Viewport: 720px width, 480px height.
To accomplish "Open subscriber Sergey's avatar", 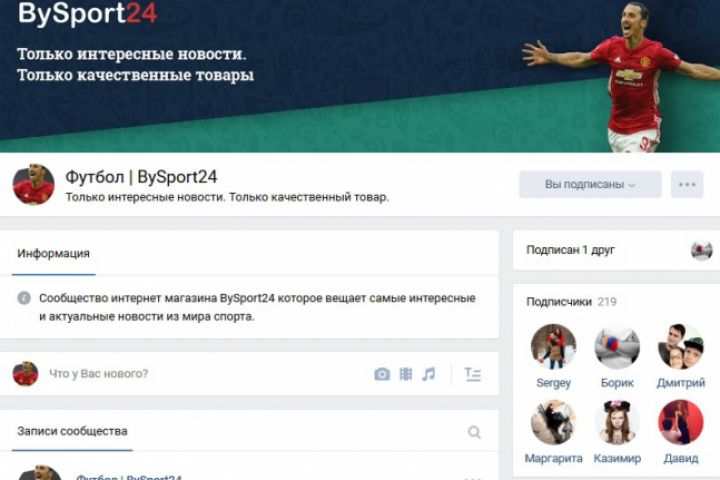I will pos(553,347).
